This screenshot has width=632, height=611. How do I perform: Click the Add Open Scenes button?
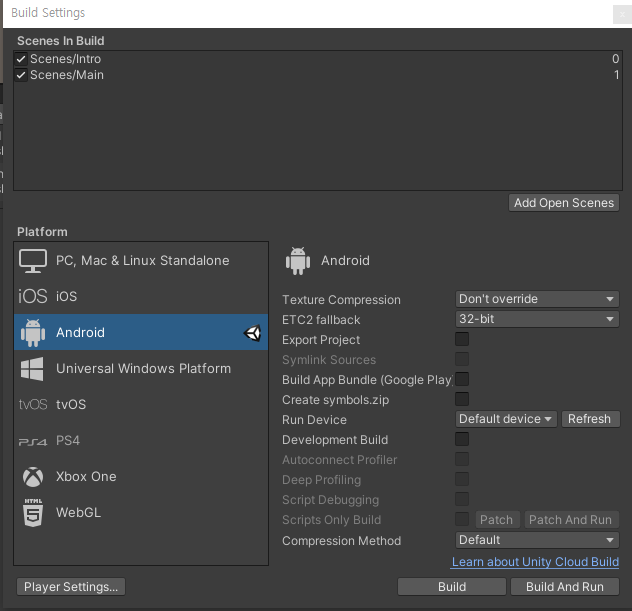[x=563, y=203]
